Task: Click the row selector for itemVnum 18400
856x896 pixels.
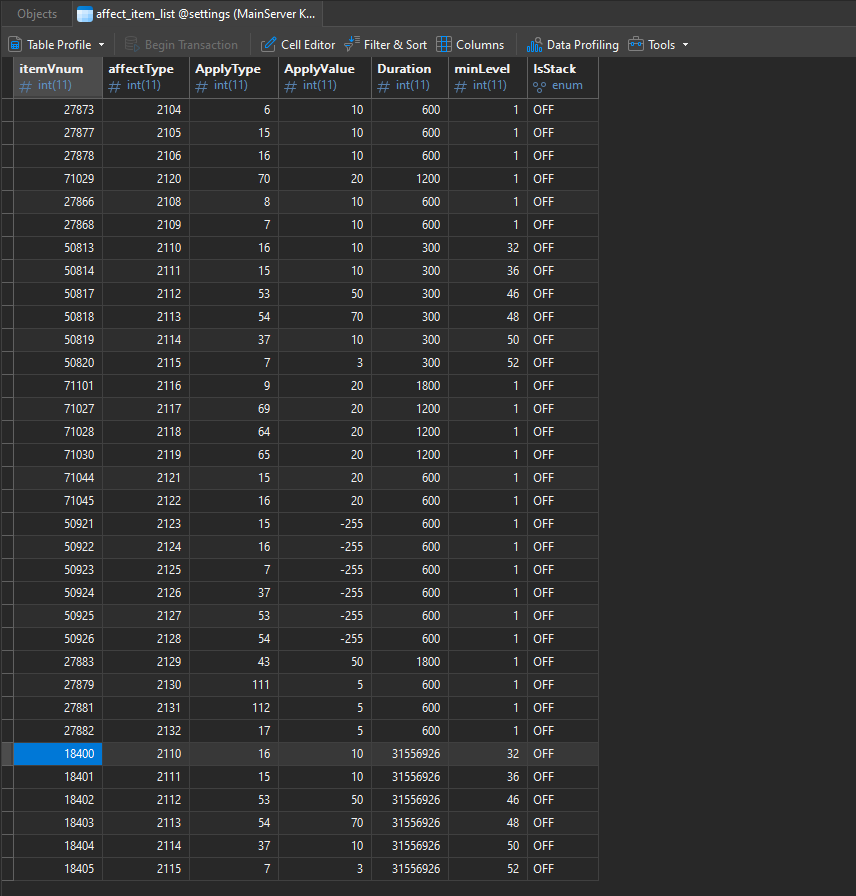Action: pos(7,754)
